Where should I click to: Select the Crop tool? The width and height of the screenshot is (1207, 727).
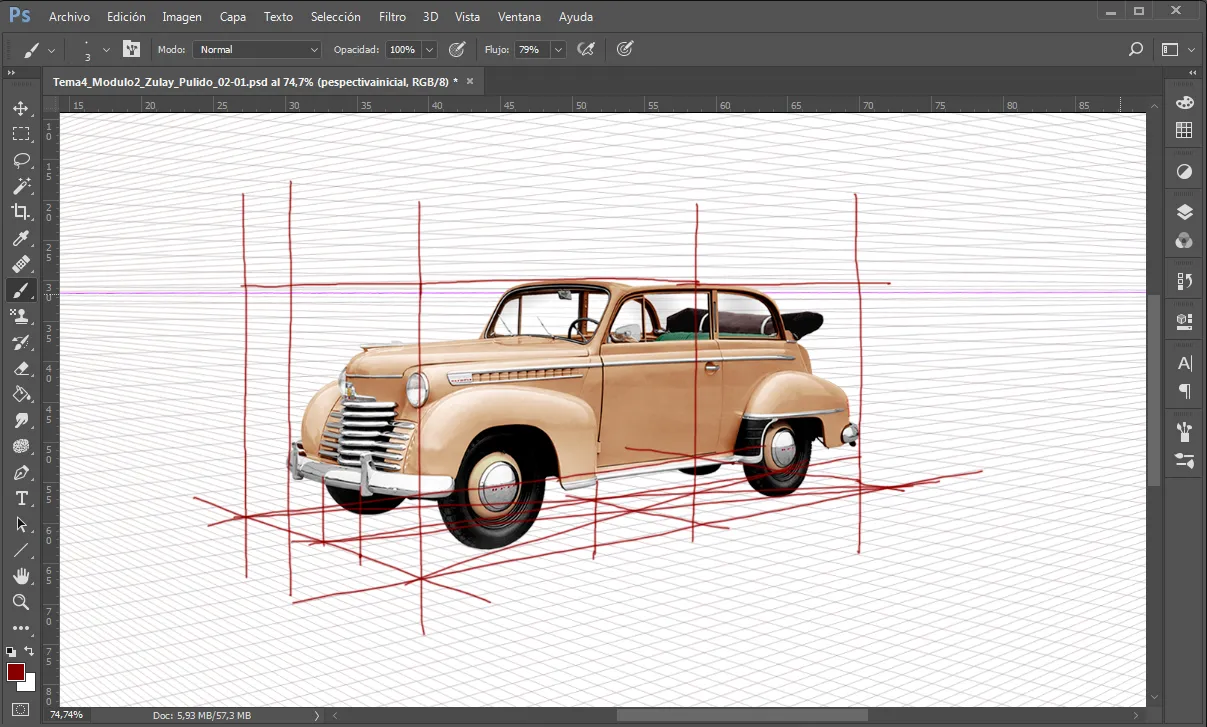[x=21, y=212]
